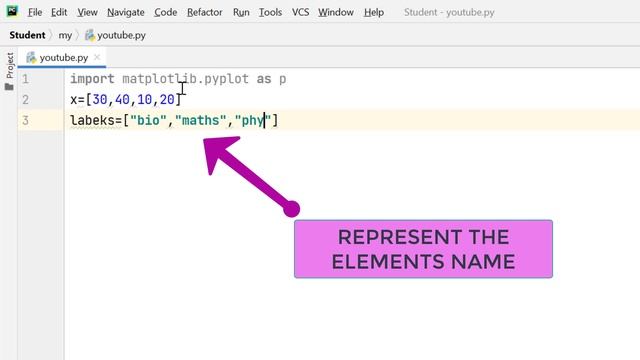640x360 pixels.
Task: Click the value 40 in list x
Action: (122, 100)
